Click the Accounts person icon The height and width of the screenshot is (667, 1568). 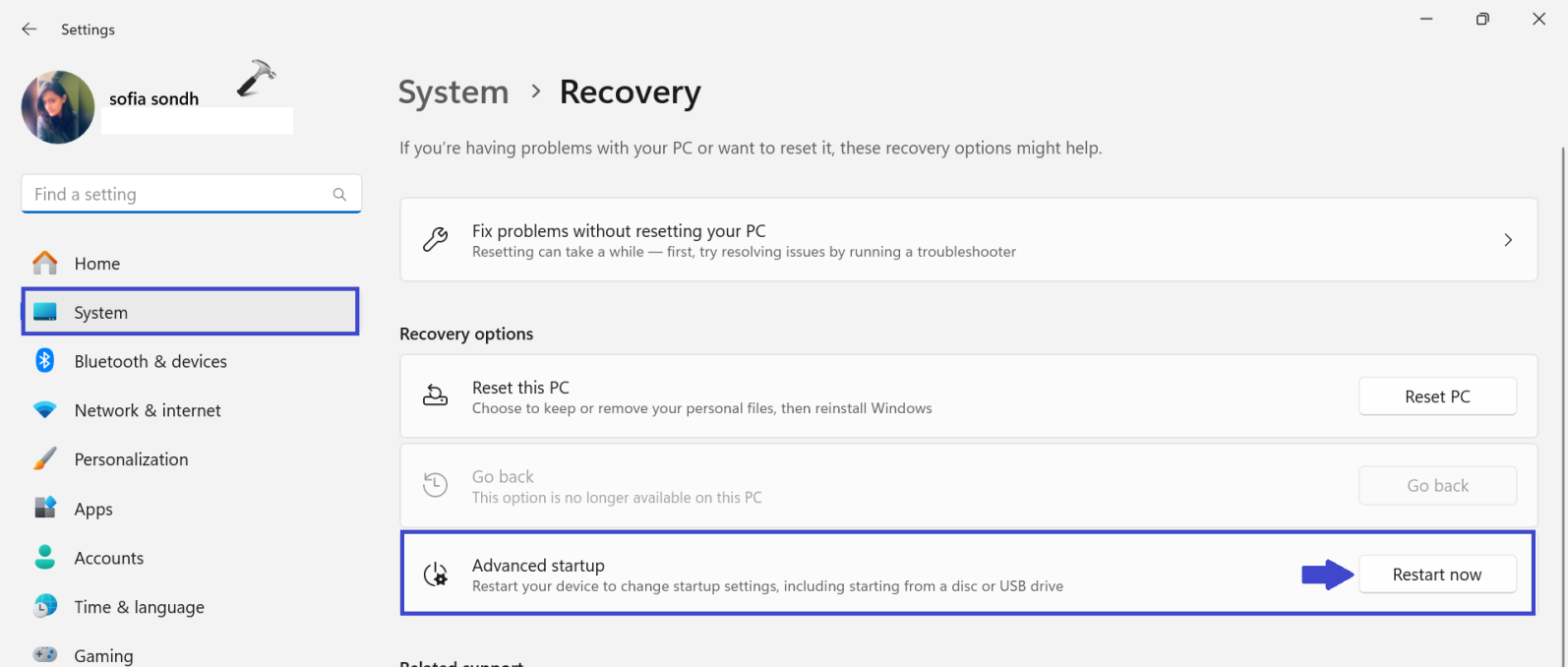45,558
